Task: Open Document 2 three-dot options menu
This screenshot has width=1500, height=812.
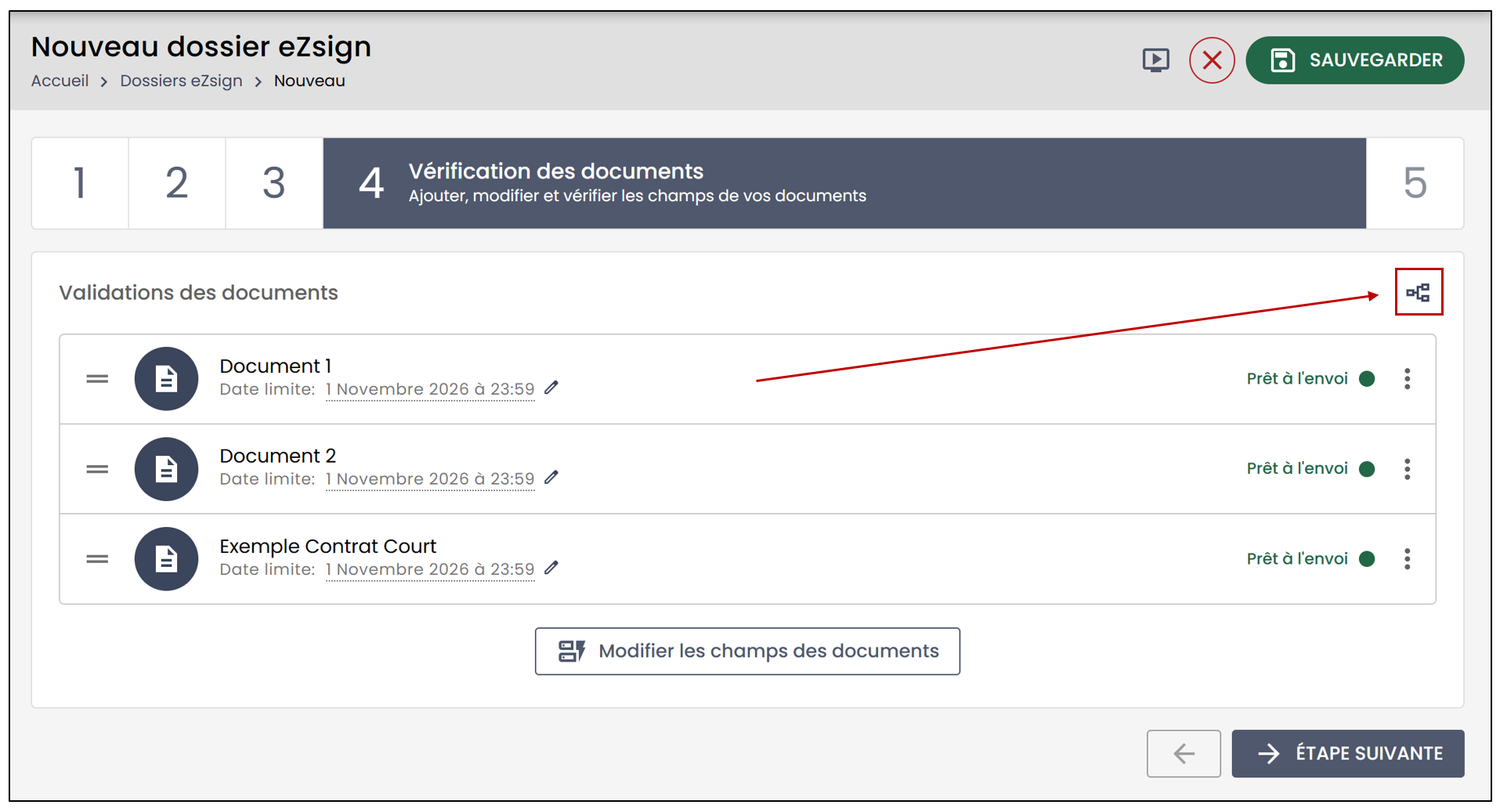Action: 1408,469
